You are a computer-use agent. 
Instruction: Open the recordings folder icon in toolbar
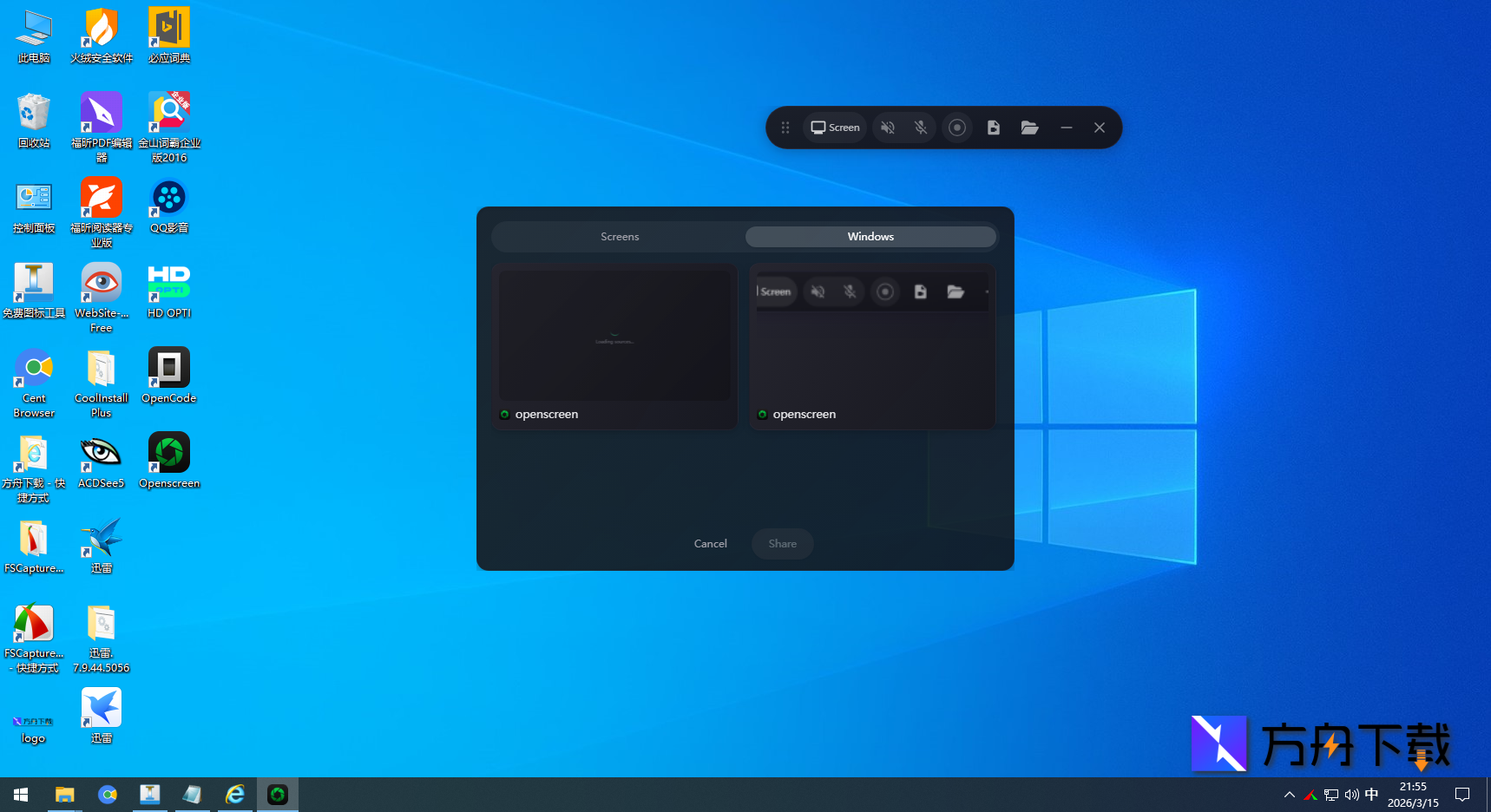click(1029, 128)
